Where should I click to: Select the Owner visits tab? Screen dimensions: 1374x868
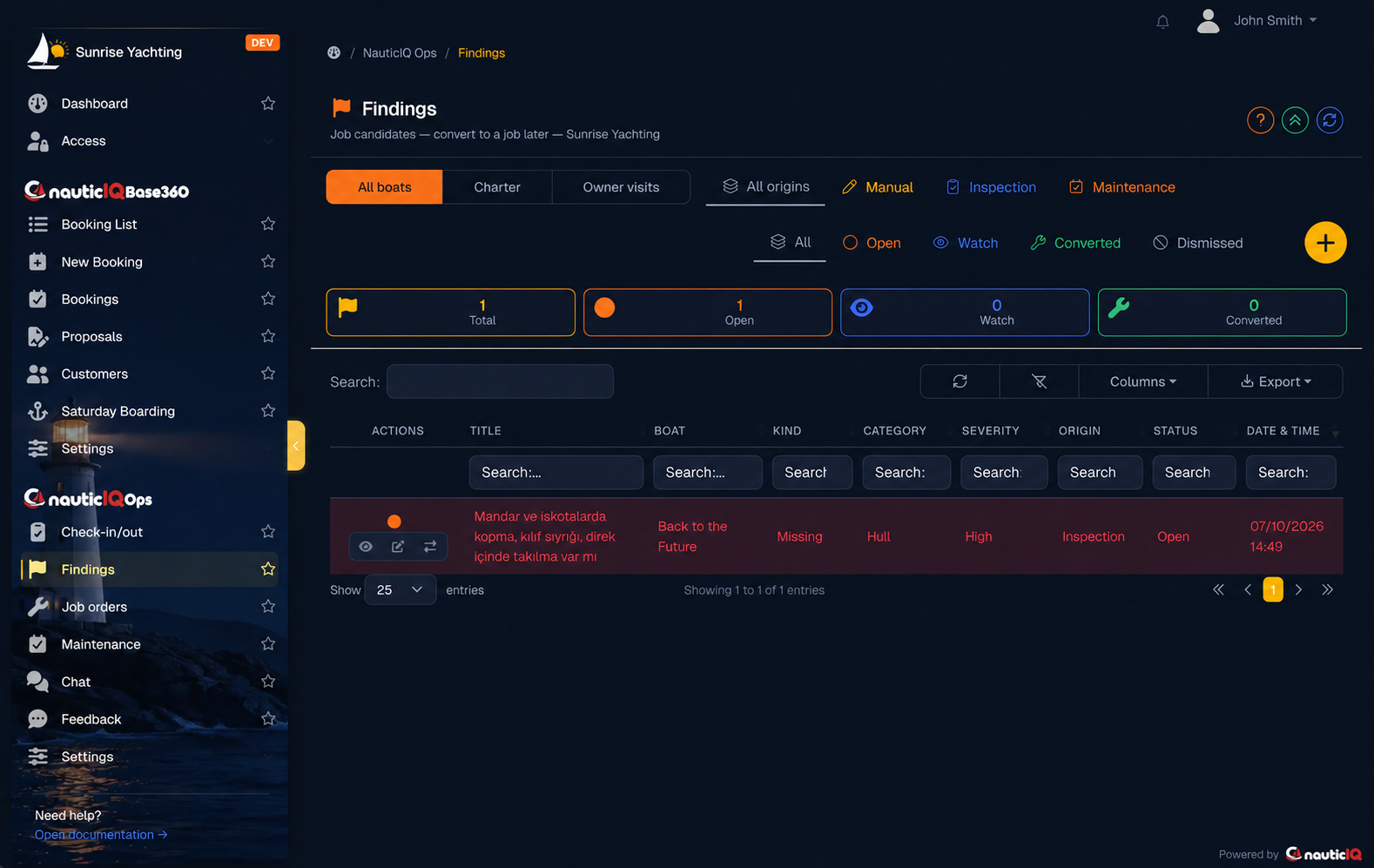(621, 187)
